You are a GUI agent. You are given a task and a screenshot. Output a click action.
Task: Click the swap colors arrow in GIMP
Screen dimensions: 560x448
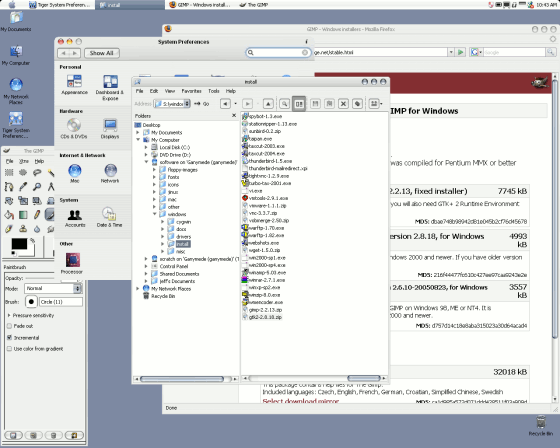[33, 240]
